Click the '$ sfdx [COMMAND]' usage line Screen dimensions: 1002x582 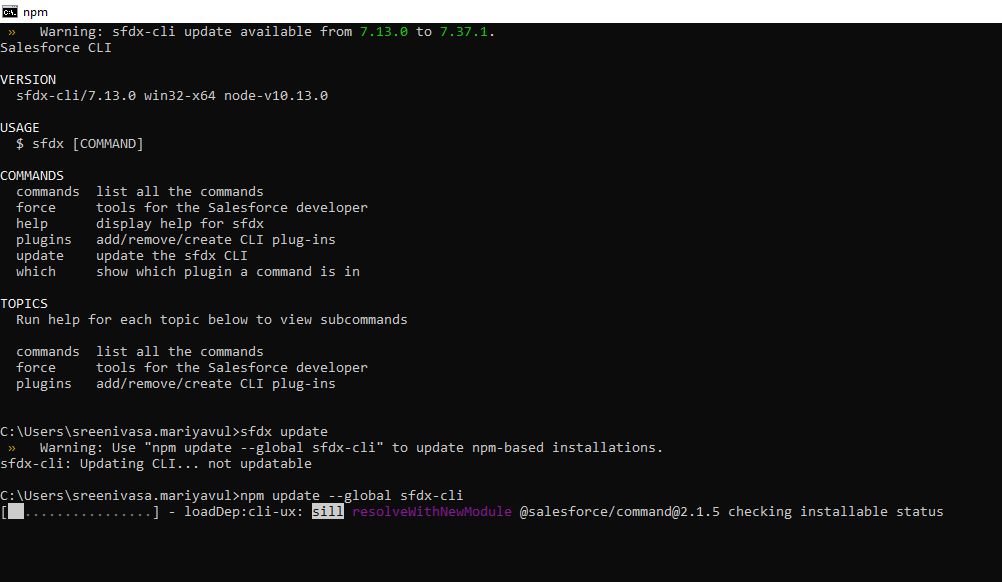(80, 144)
